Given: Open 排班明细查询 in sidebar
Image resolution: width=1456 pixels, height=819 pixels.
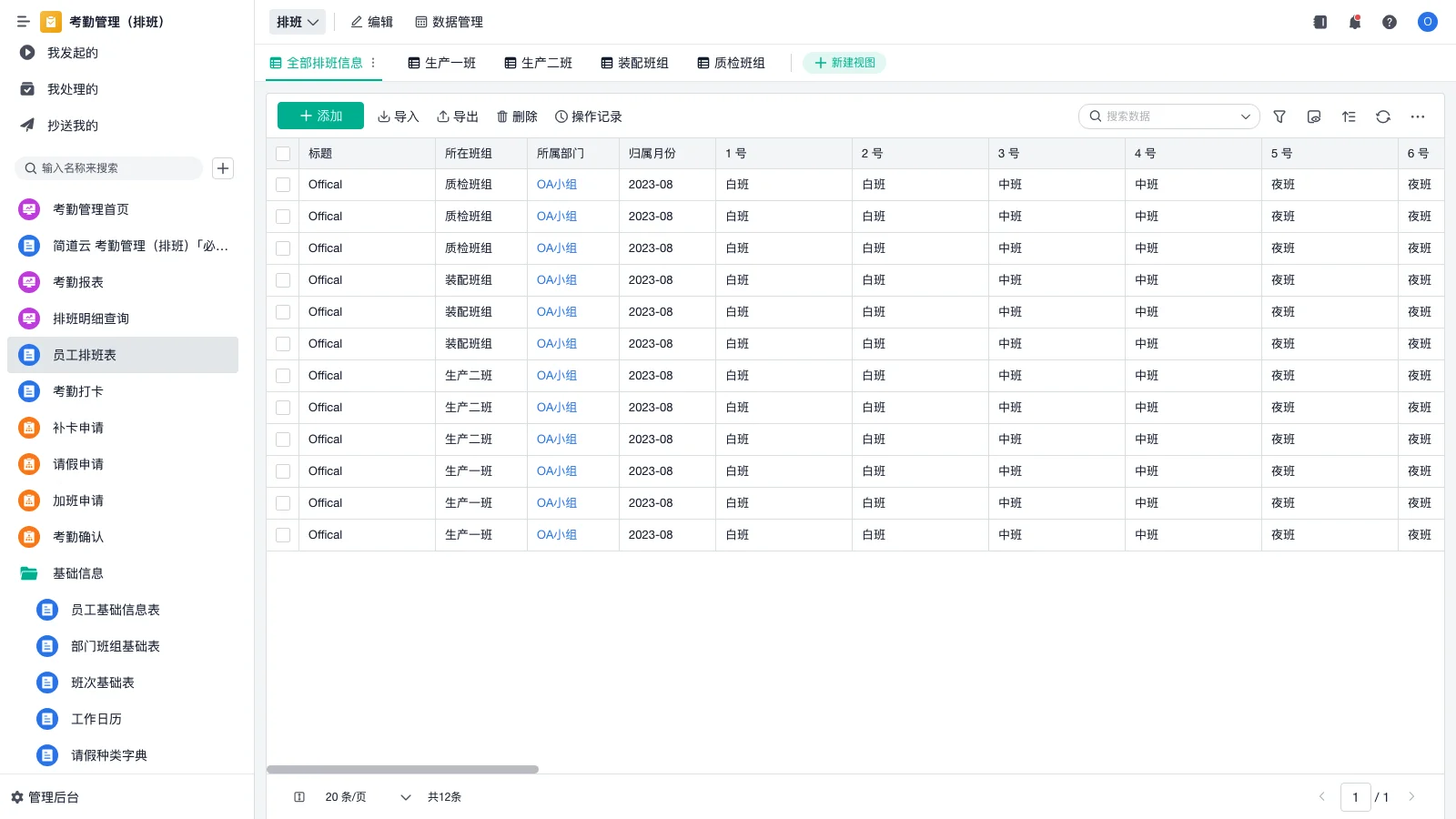Looking at the screenshot, I should tap(123, 318).
